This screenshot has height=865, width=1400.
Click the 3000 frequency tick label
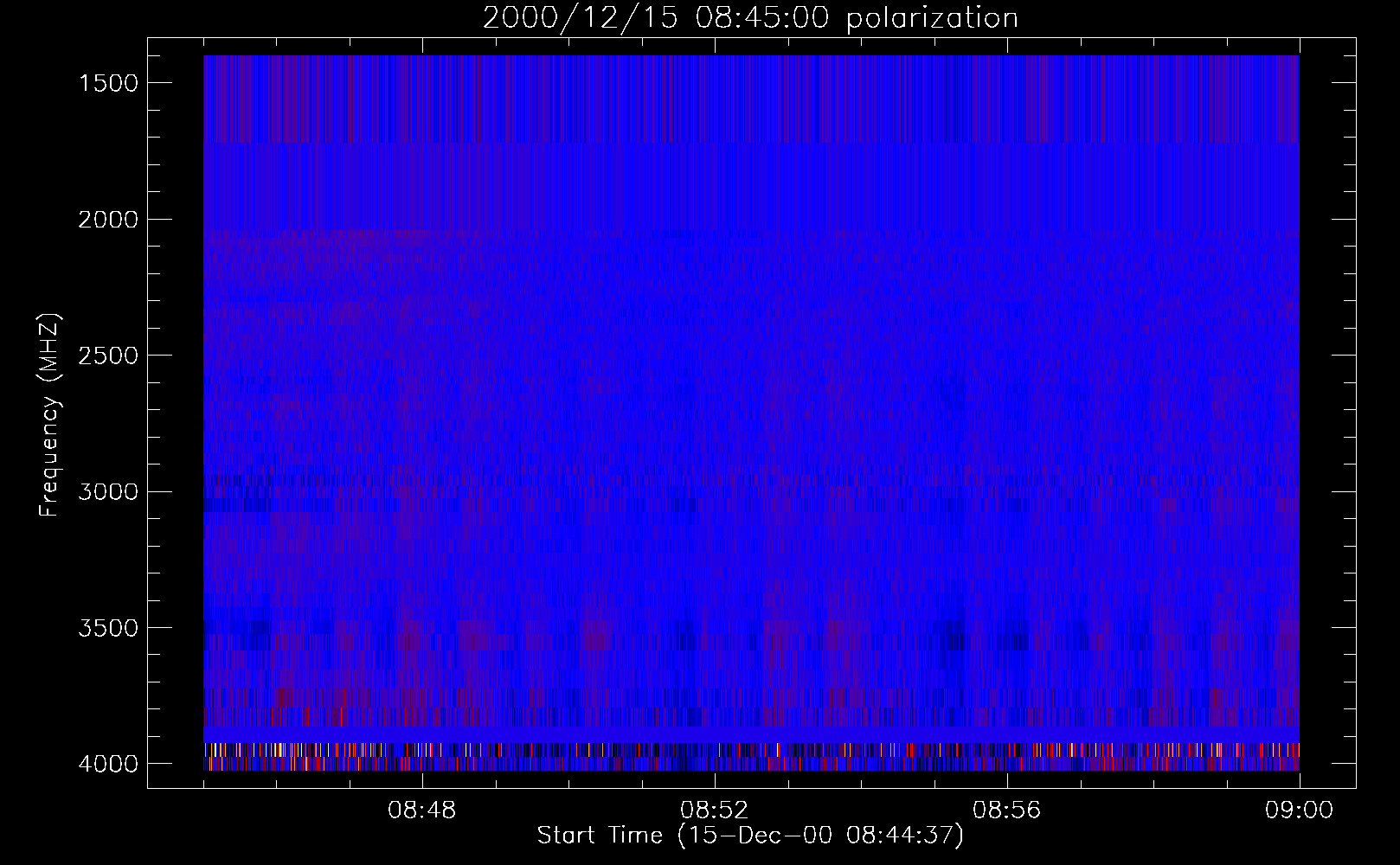click(108, 491)
